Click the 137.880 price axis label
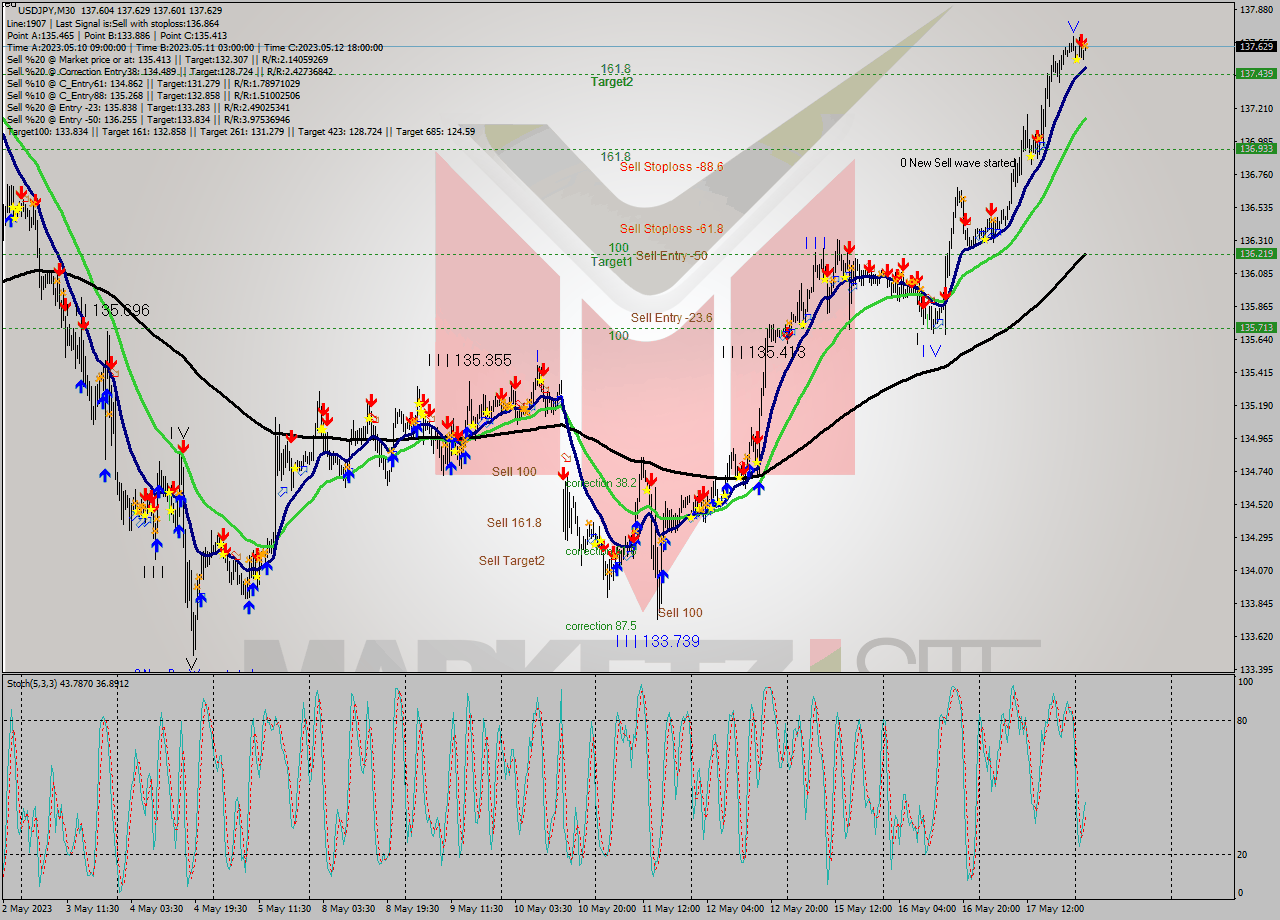The image size is (1280, 920). [1256, 9]
